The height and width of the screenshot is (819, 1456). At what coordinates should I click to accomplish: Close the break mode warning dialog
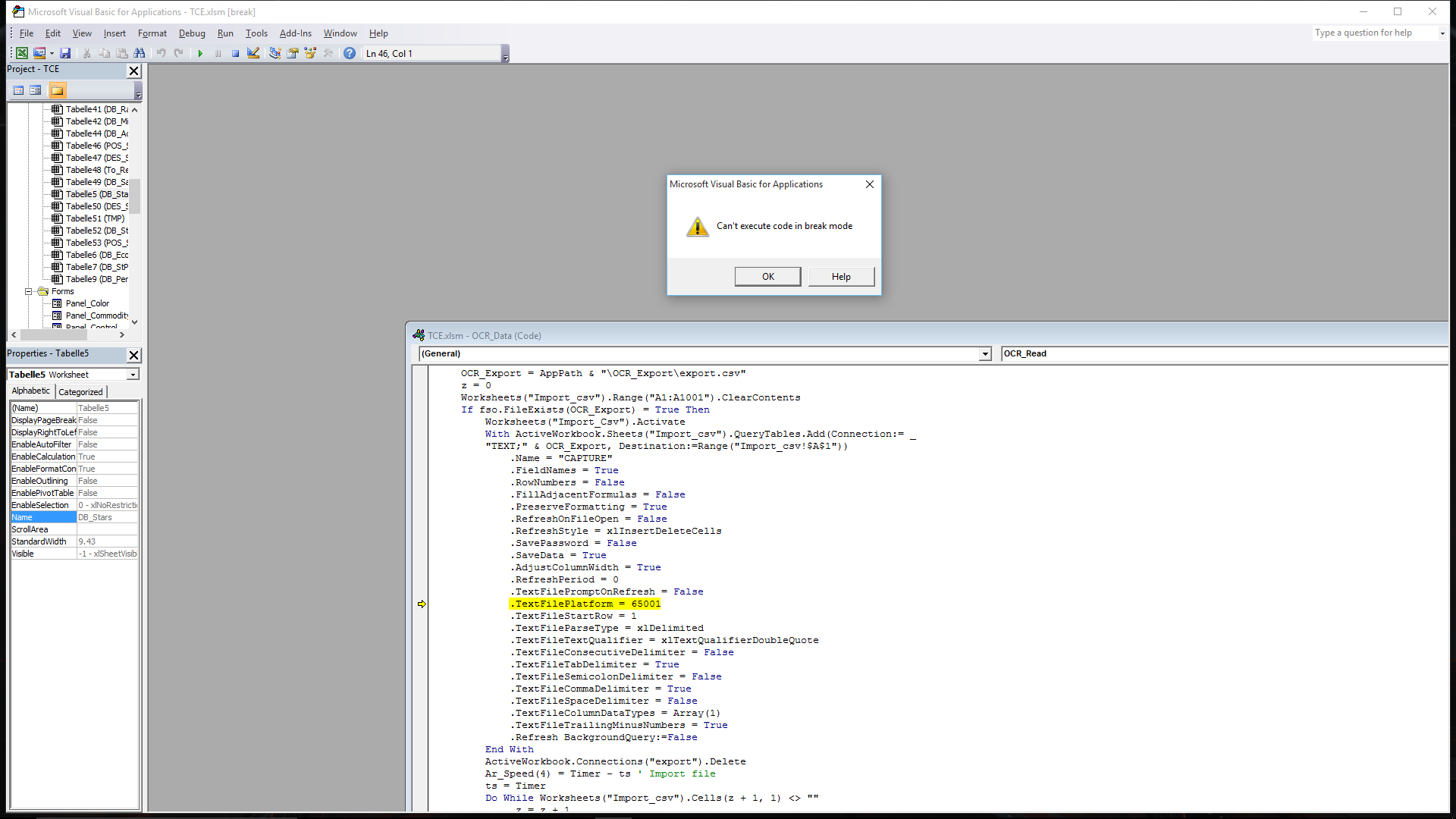coord(870,184)
